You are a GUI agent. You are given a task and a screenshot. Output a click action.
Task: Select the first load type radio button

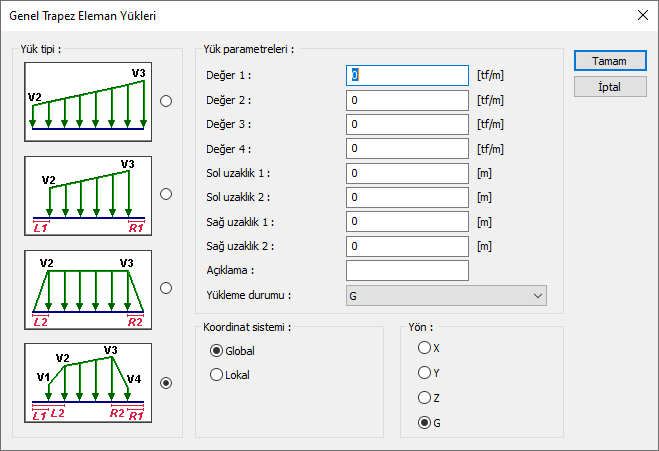(166, 101)
